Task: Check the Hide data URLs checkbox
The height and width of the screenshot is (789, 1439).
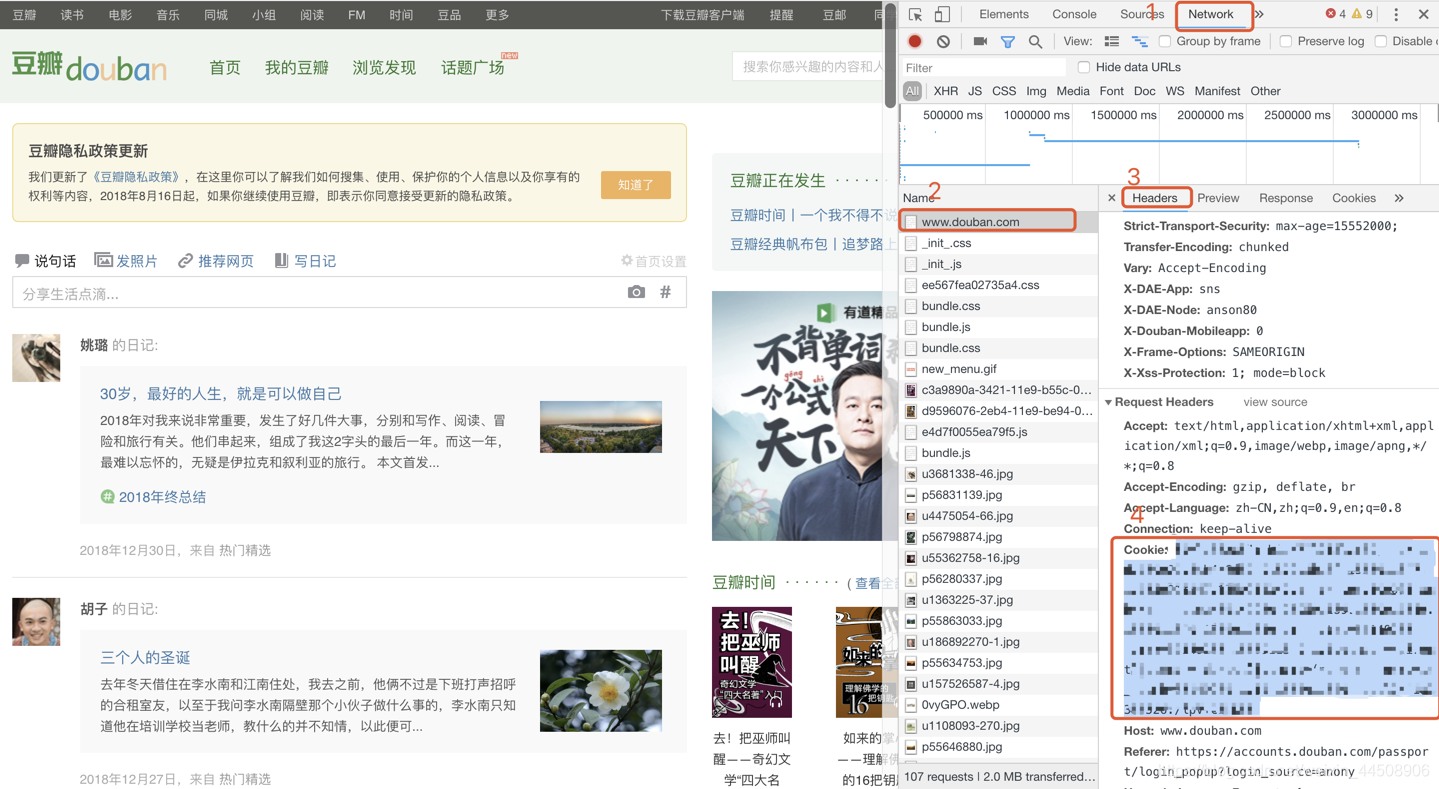Action: (1084, 67)
